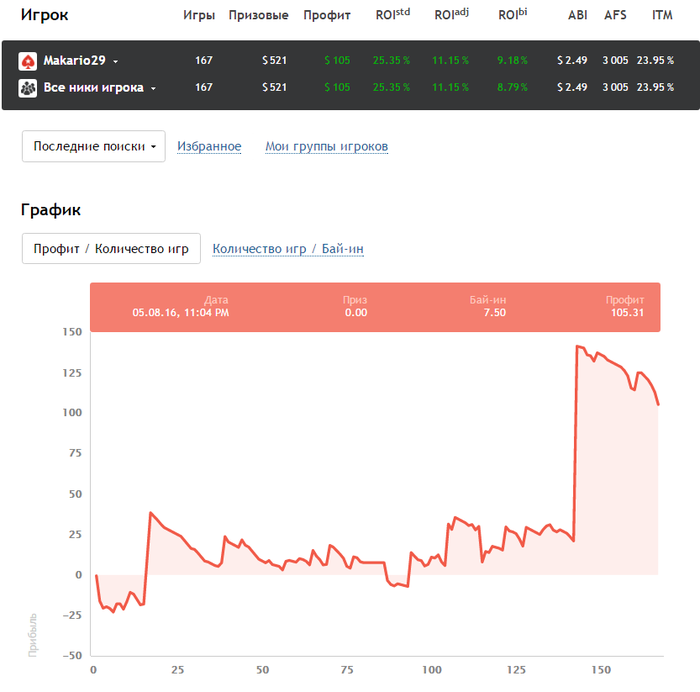700x692 pixels.
Task: Open the 'Последние поиски' dropdown
Action: point(94,146)
